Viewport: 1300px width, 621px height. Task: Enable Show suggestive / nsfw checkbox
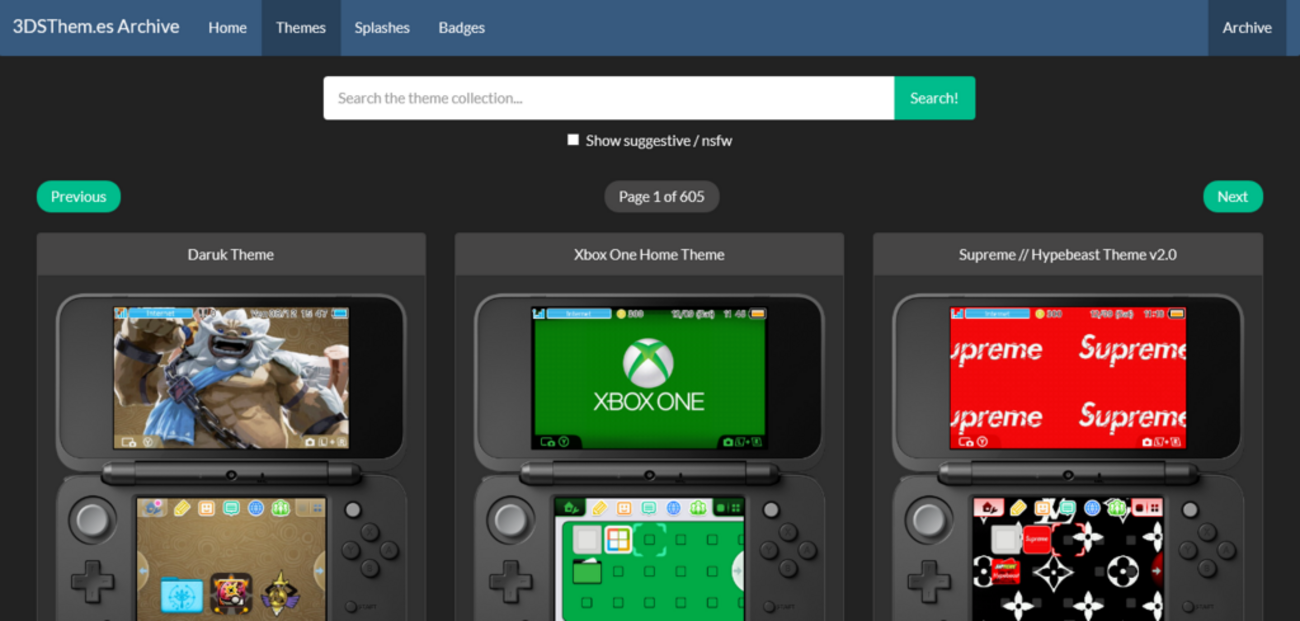pyautogui.click(x=573, y=140)
